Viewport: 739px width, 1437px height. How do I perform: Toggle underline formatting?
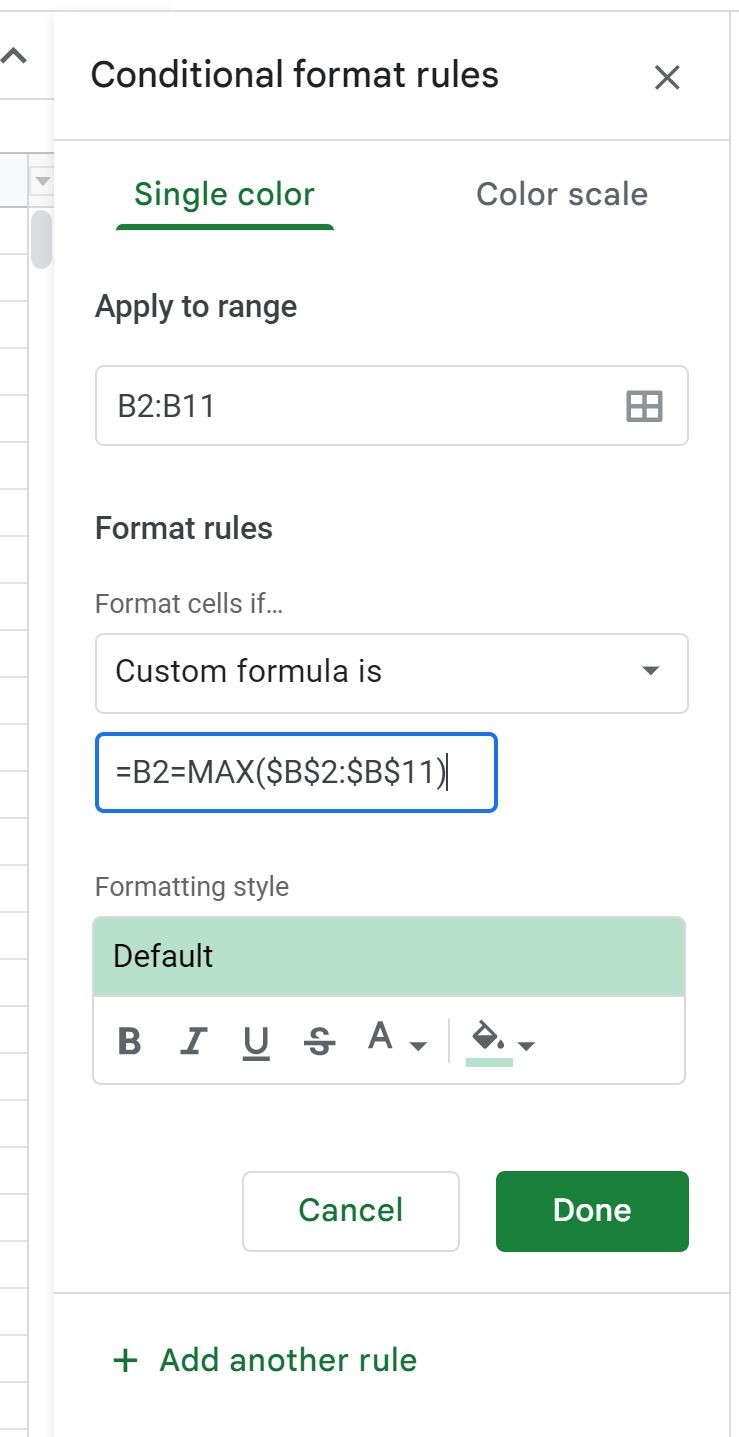click(x=256, y=1042)
